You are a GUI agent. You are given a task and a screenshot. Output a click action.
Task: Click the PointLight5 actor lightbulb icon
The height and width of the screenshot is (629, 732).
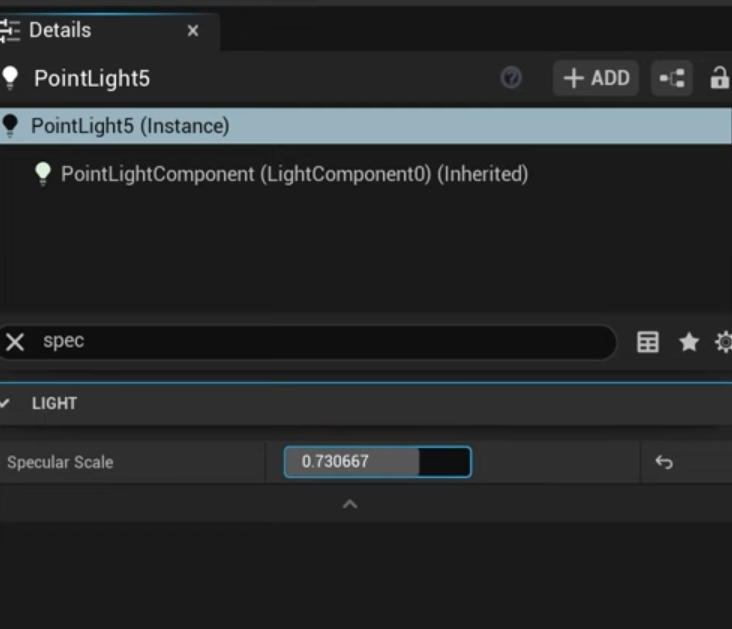(11, 78)
